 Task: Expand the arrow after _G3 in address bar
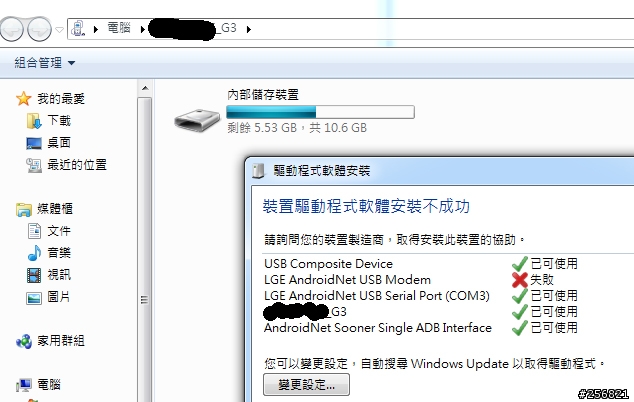pos(249,29)
